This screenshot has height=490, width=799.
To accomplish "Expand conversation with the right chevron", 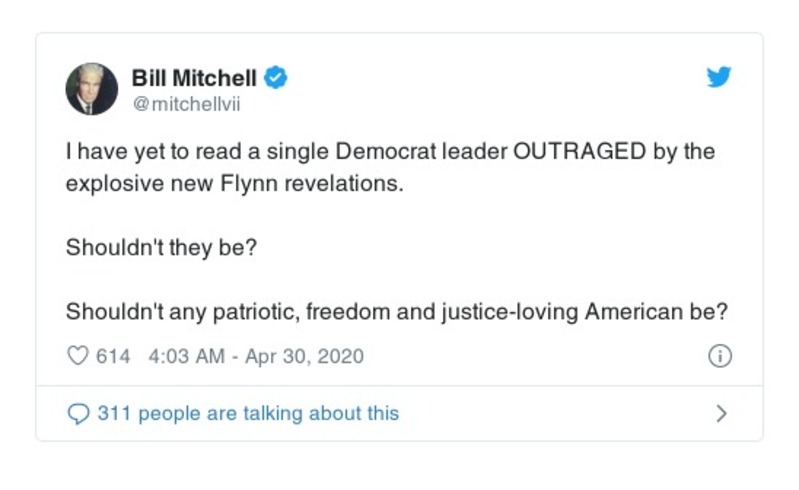I will [x=722, y=413].
